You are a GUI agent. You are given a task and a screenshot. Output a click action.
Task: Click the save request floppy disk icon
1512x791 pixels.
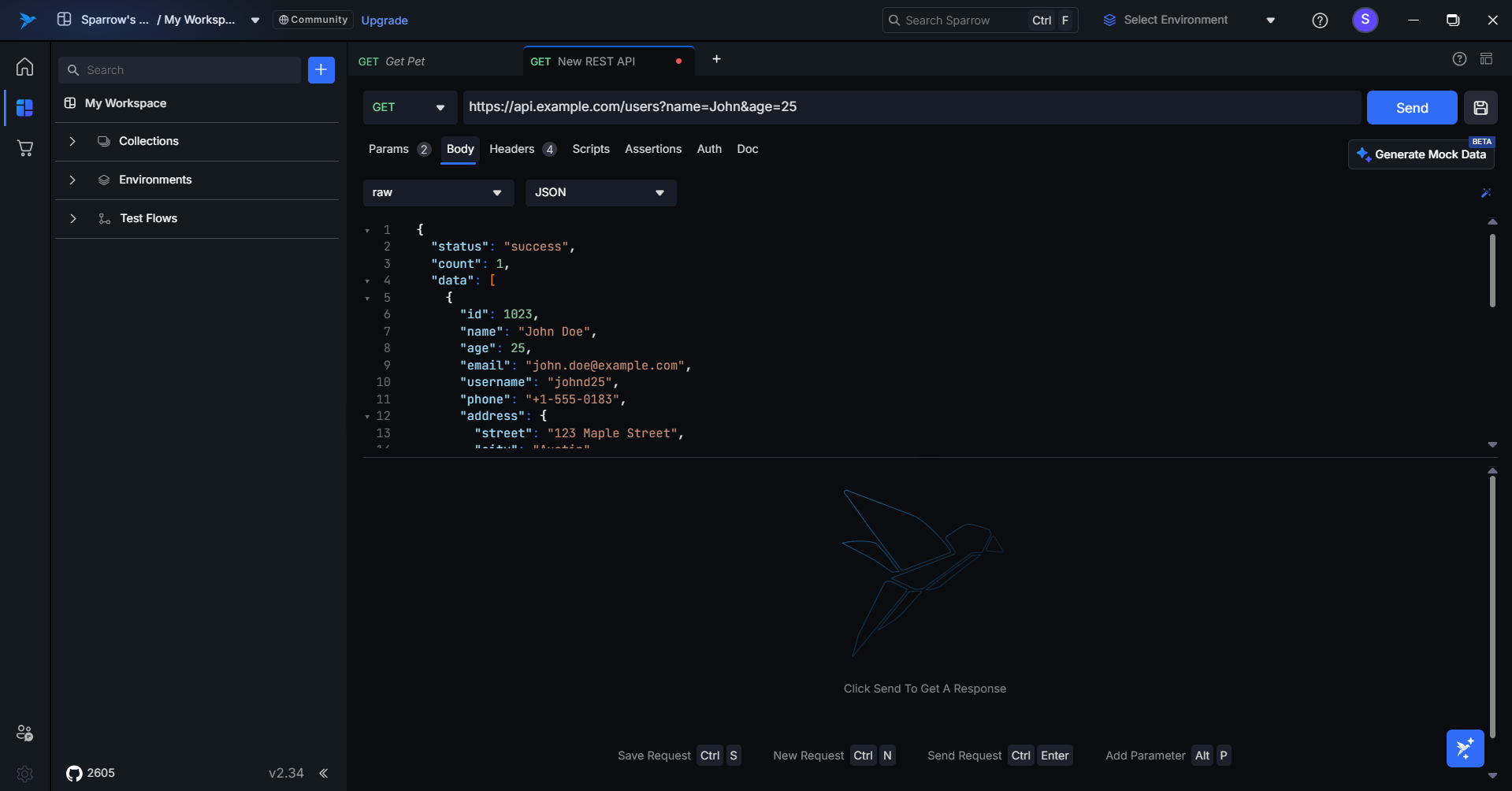coord(1480,108)
